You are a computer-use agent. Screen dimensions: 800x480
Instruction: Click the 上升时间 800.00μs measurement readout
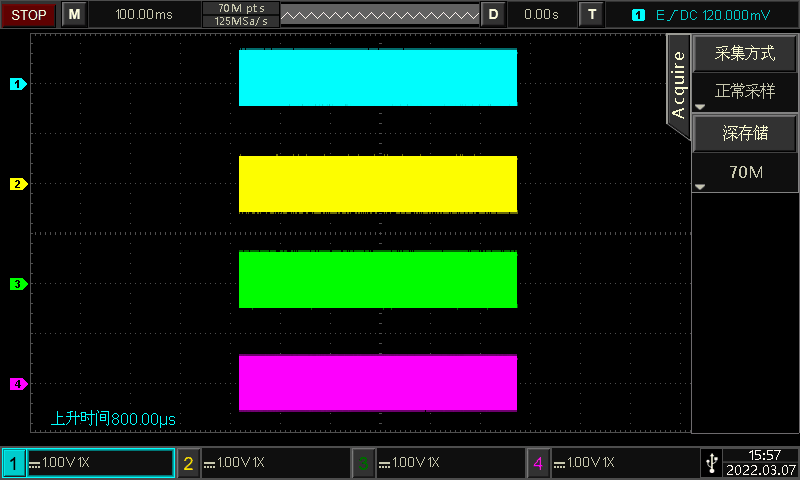[x=113, y=419]
